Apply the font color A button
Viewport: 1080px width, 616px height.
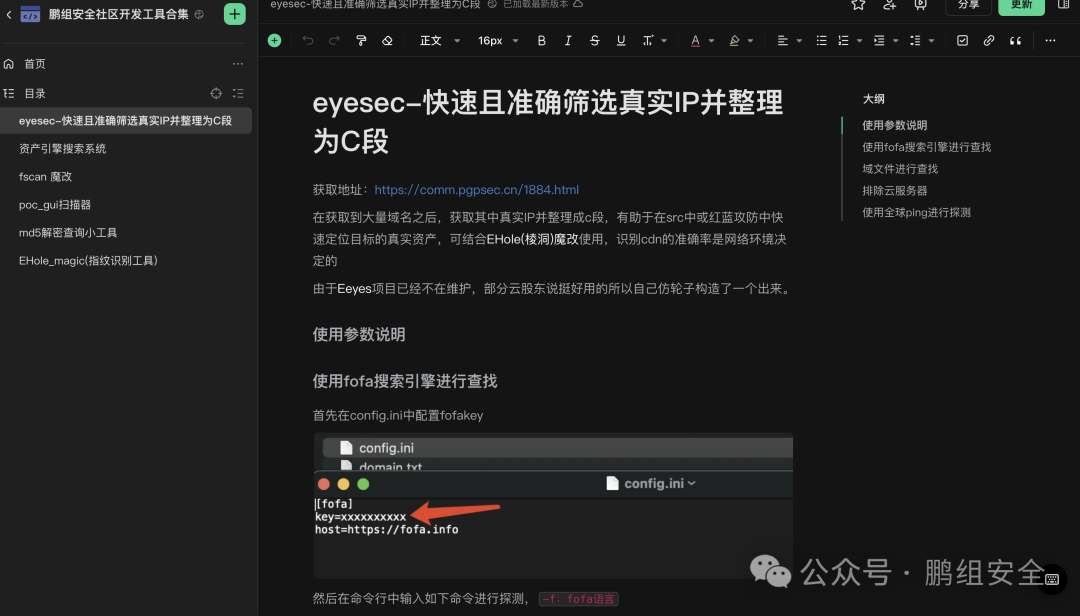[x=696, y=41]
